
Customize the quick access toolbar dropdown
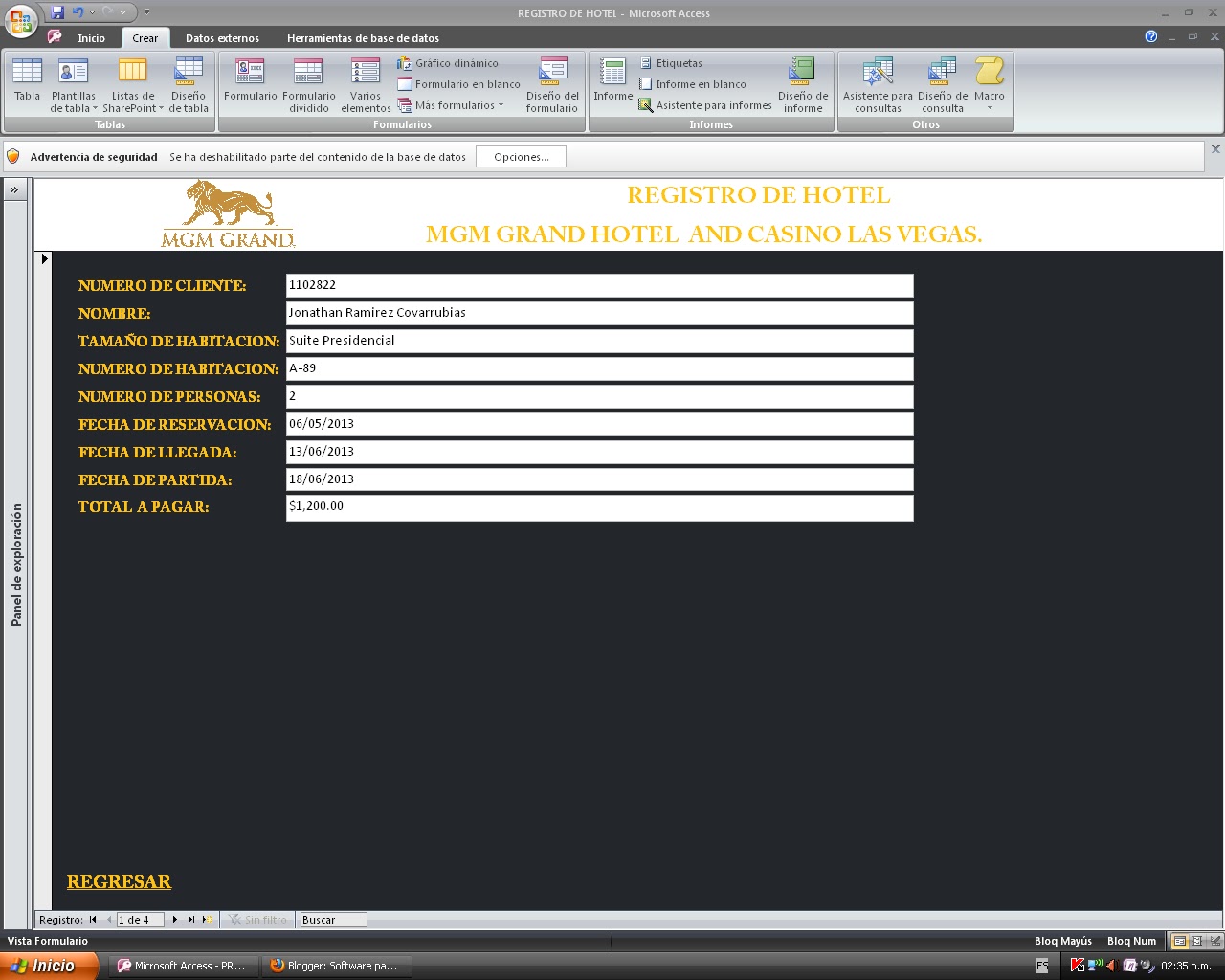tap(146, 12)
